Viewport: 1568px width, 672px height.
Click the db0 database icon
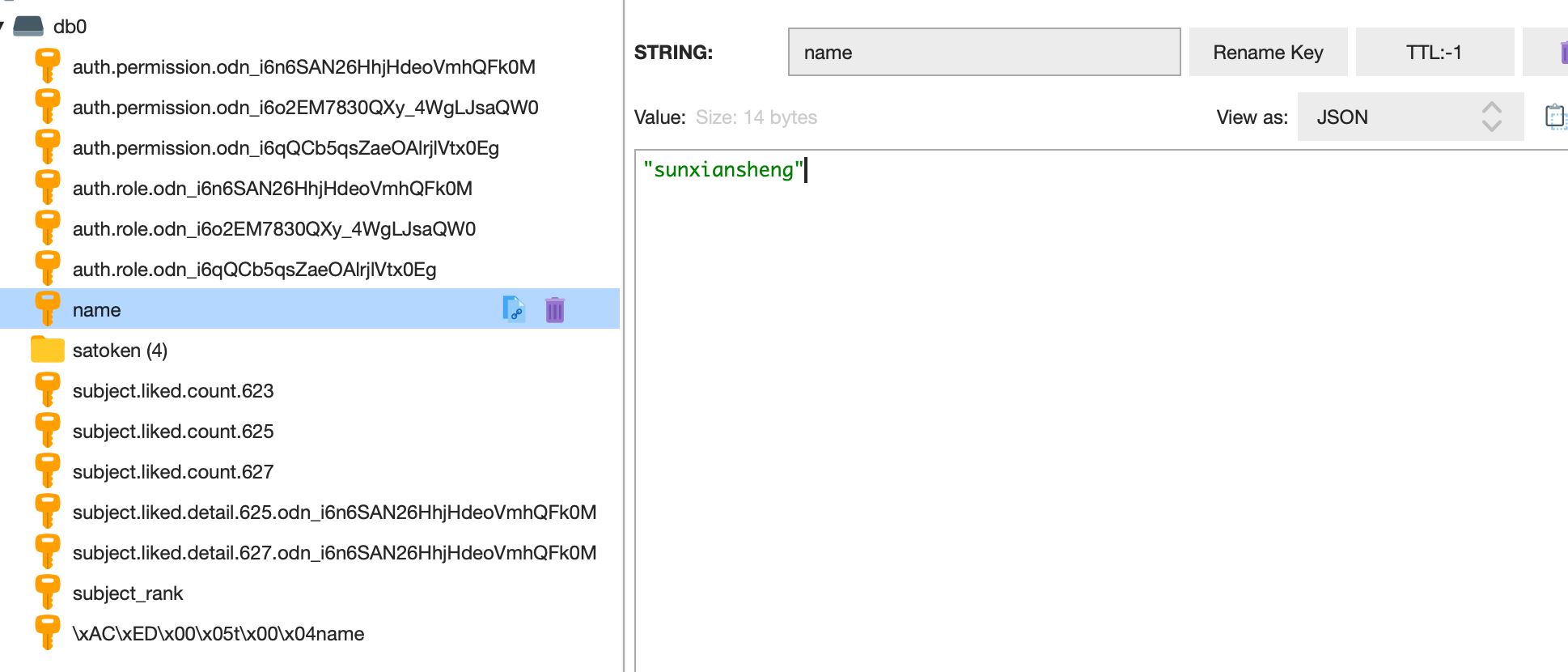point(28,26)
